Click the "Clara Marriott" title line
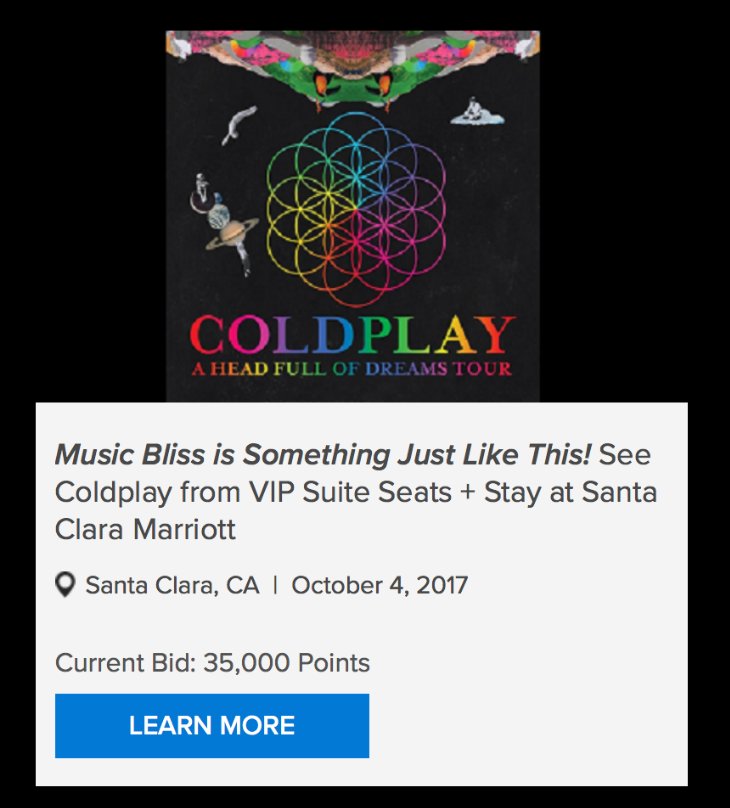This screenshot has height=808, width=730. 145,528
